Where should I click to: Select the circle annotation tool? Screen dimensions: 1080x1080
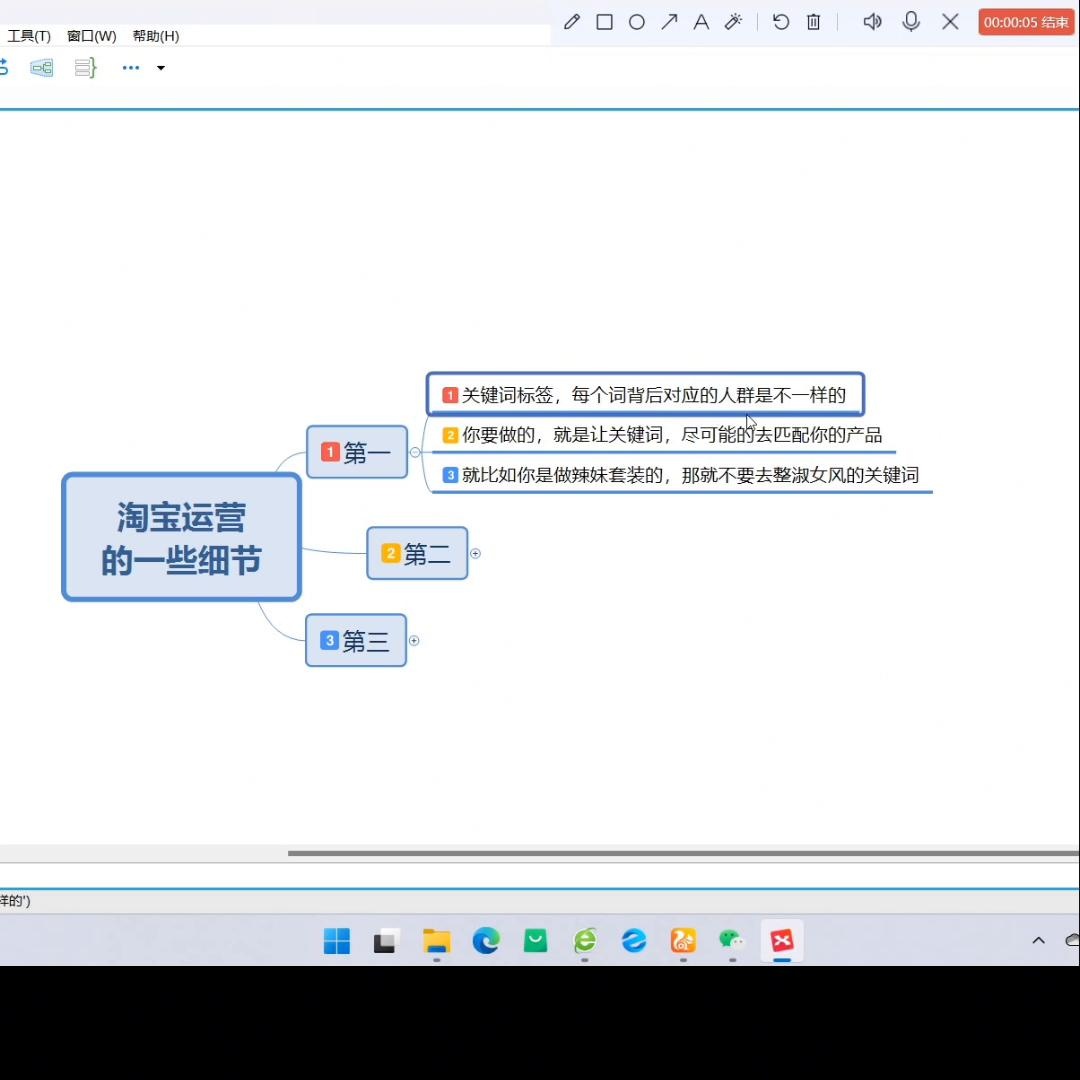(636, 22)
